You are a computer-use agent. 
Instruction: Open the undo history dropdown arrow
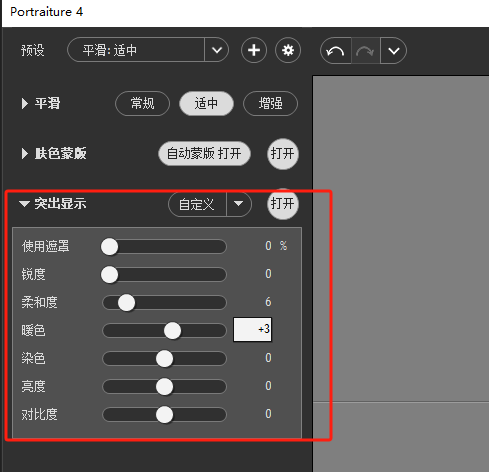click(394, 51)
